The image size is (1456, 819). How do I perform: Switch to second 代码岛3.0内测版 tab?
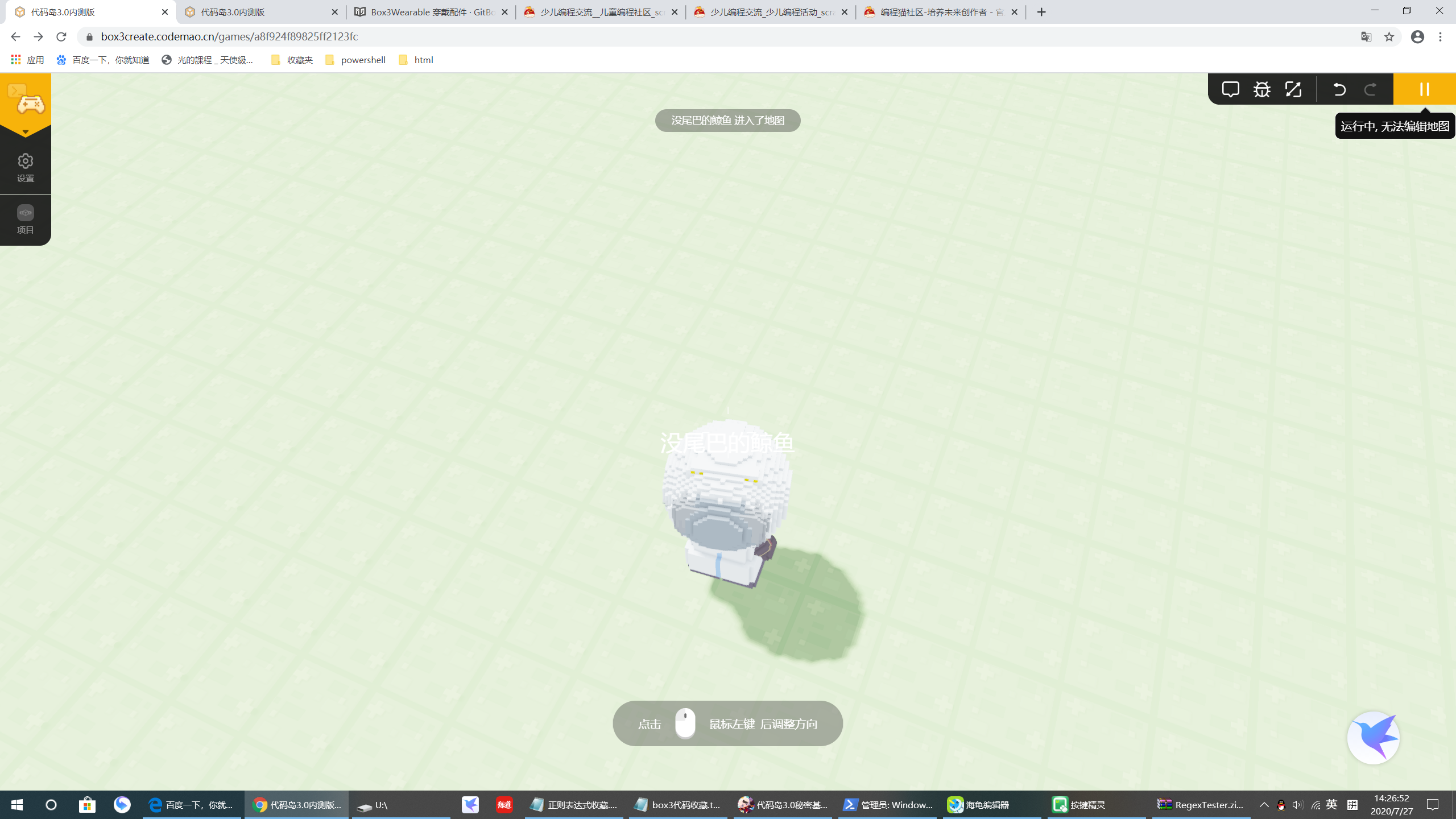[x=261, y=12]
